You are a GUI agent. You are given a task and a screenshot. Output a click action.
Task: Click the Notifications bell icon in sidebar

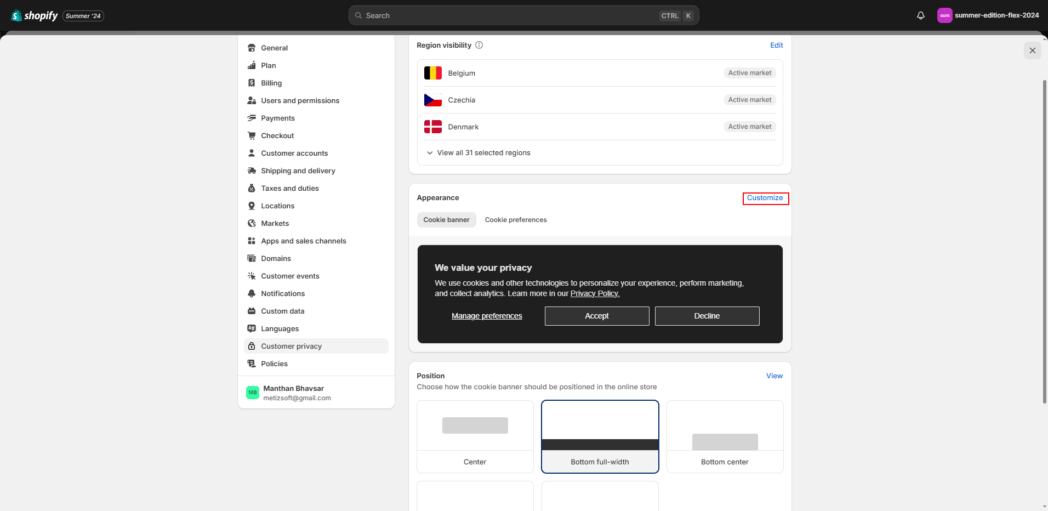coord(251,293)
